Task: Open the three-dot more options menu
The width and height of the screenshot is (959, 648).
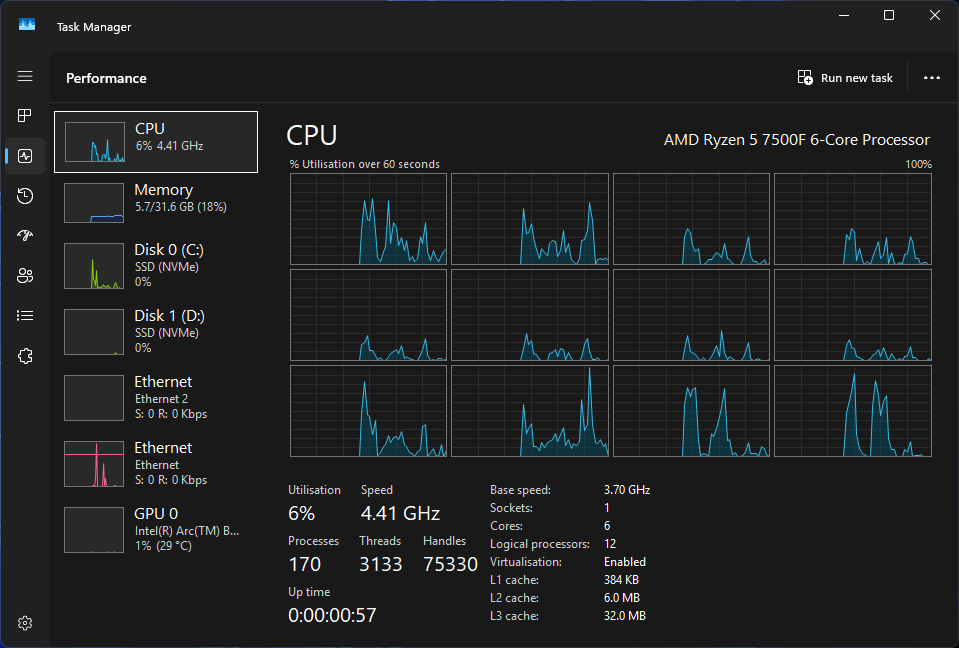Action: 932,78
